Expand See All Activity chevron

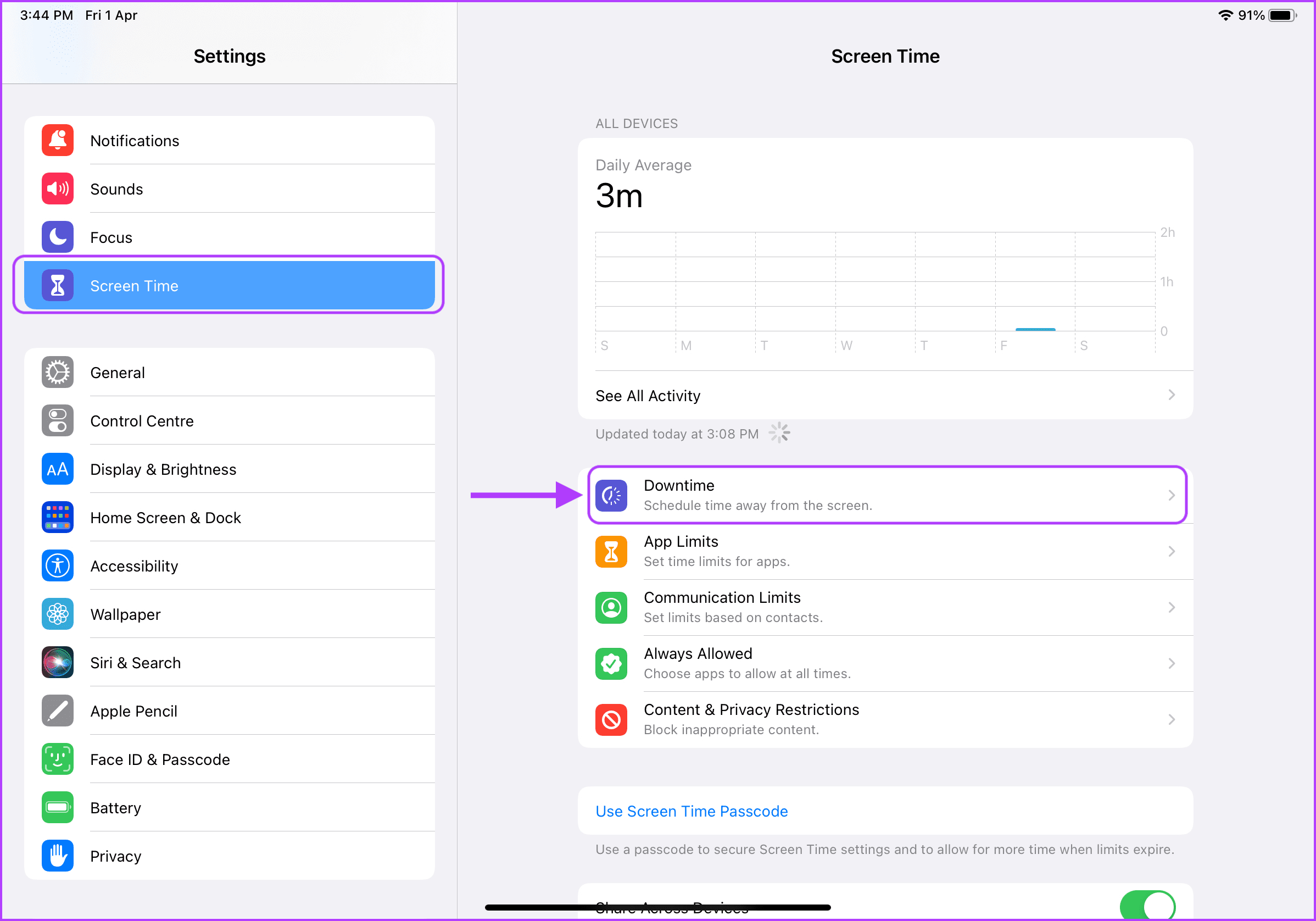1172,395
